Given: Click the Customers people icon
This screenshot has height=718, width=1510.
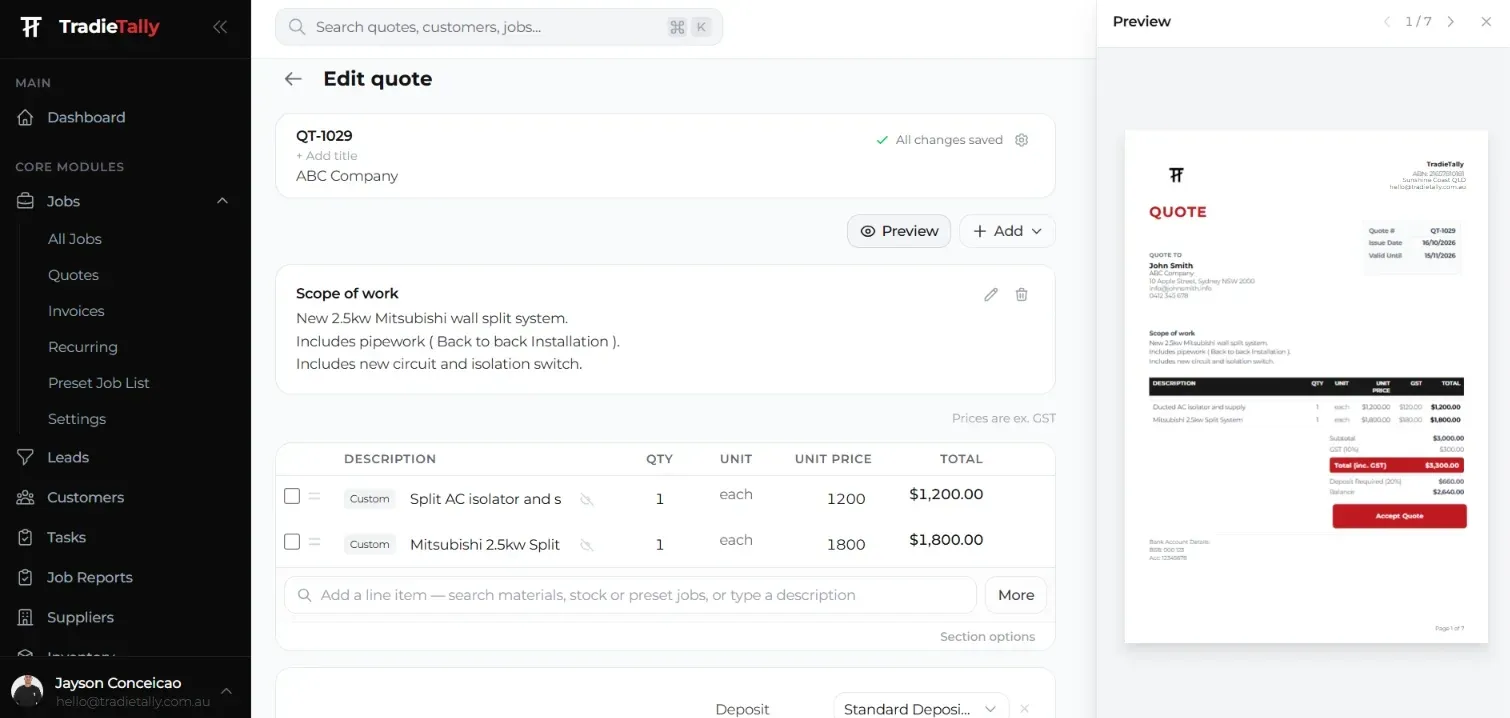Looking at the screenshot, I should [x=27, y=497].
